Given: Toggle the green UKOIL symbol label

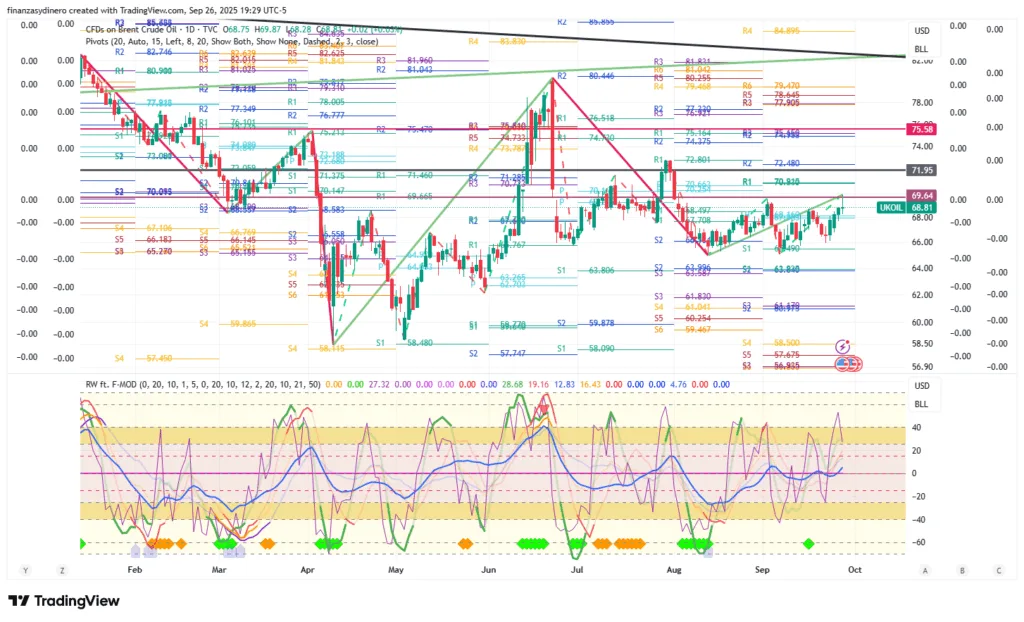Looking at the screenshot, I should (x=890, y=207).
